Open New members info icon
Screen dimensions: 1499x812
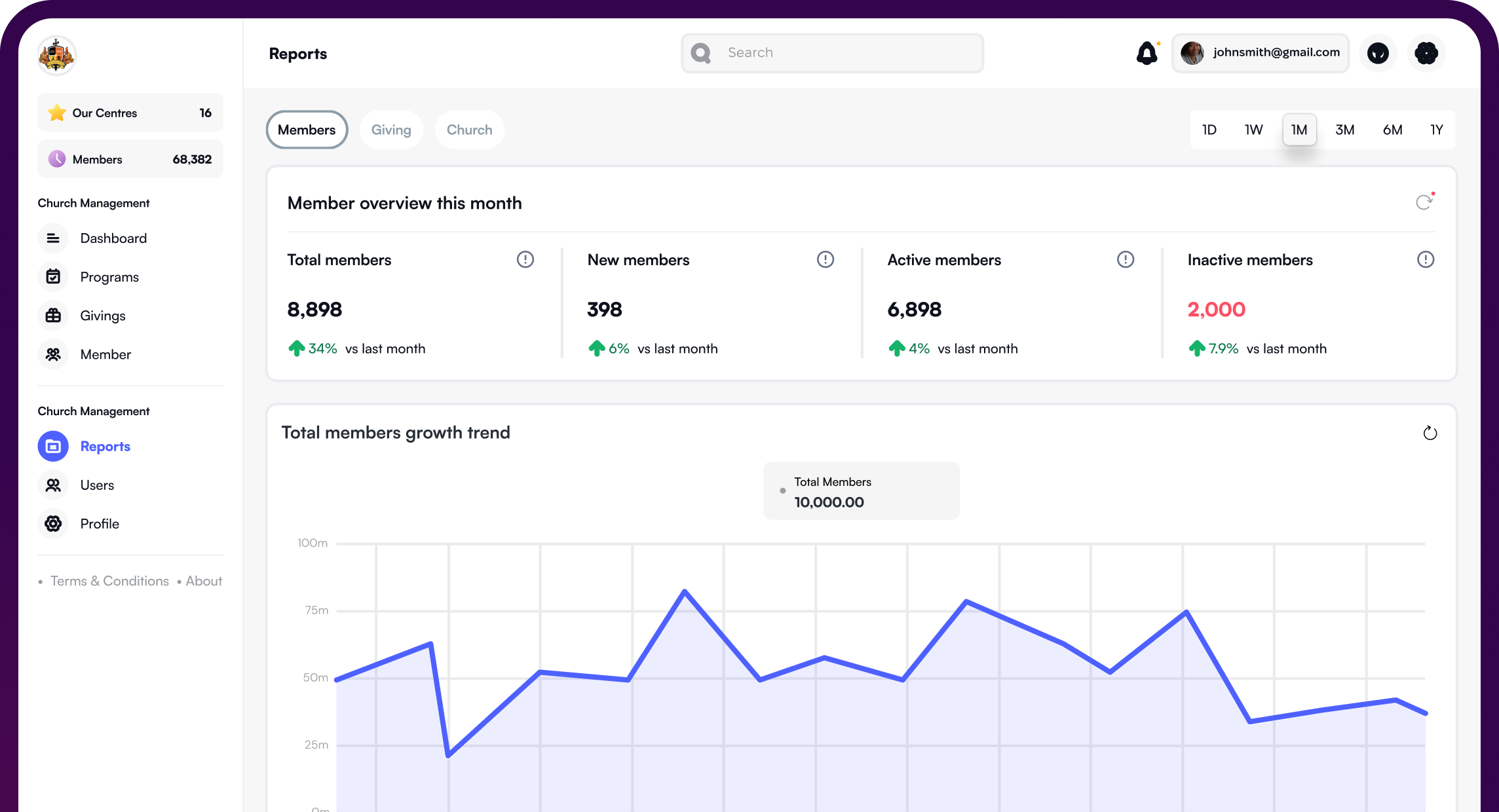[825, 260]
